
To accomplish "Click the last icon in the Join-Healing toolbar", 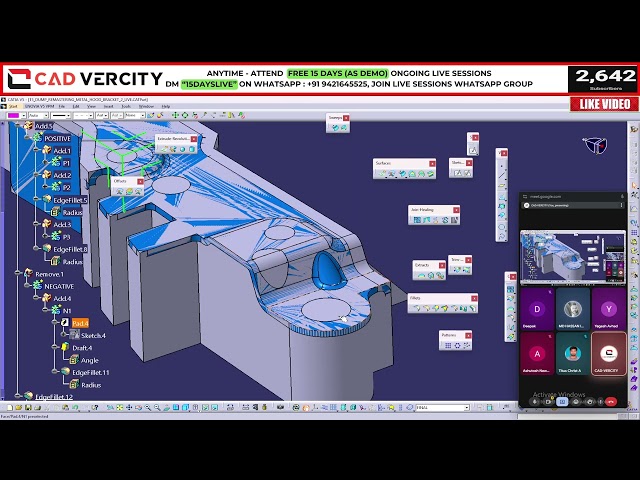I will click(455, 220).
